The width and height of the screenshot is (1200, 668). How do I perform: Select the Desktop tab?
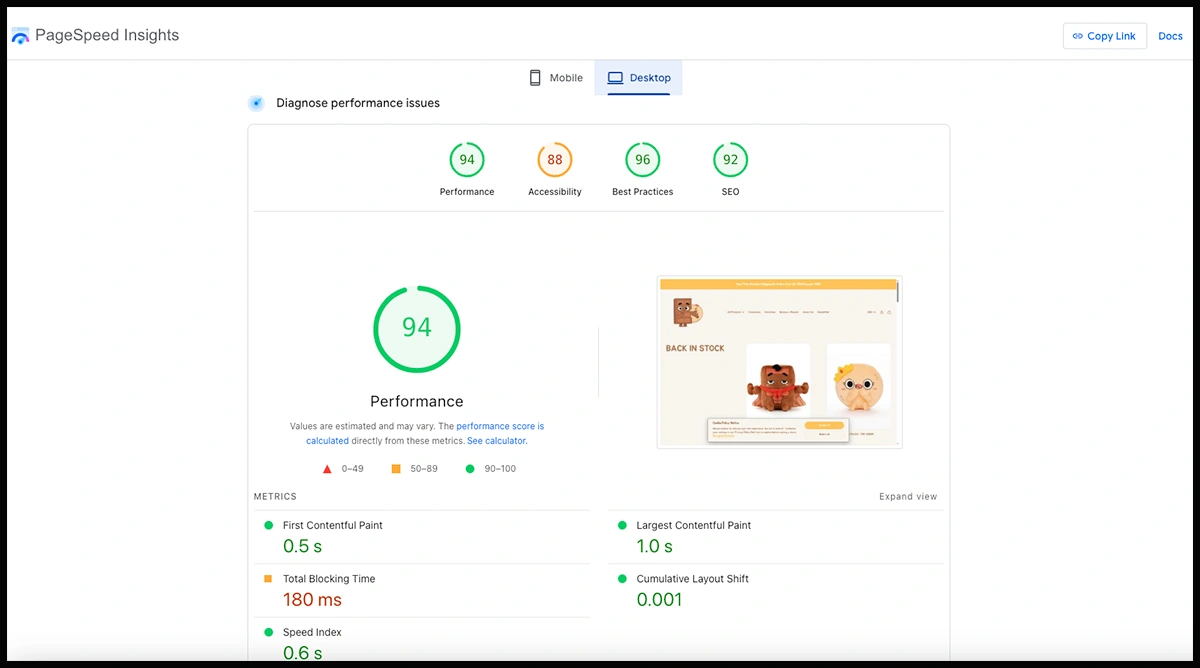(639, 78)
